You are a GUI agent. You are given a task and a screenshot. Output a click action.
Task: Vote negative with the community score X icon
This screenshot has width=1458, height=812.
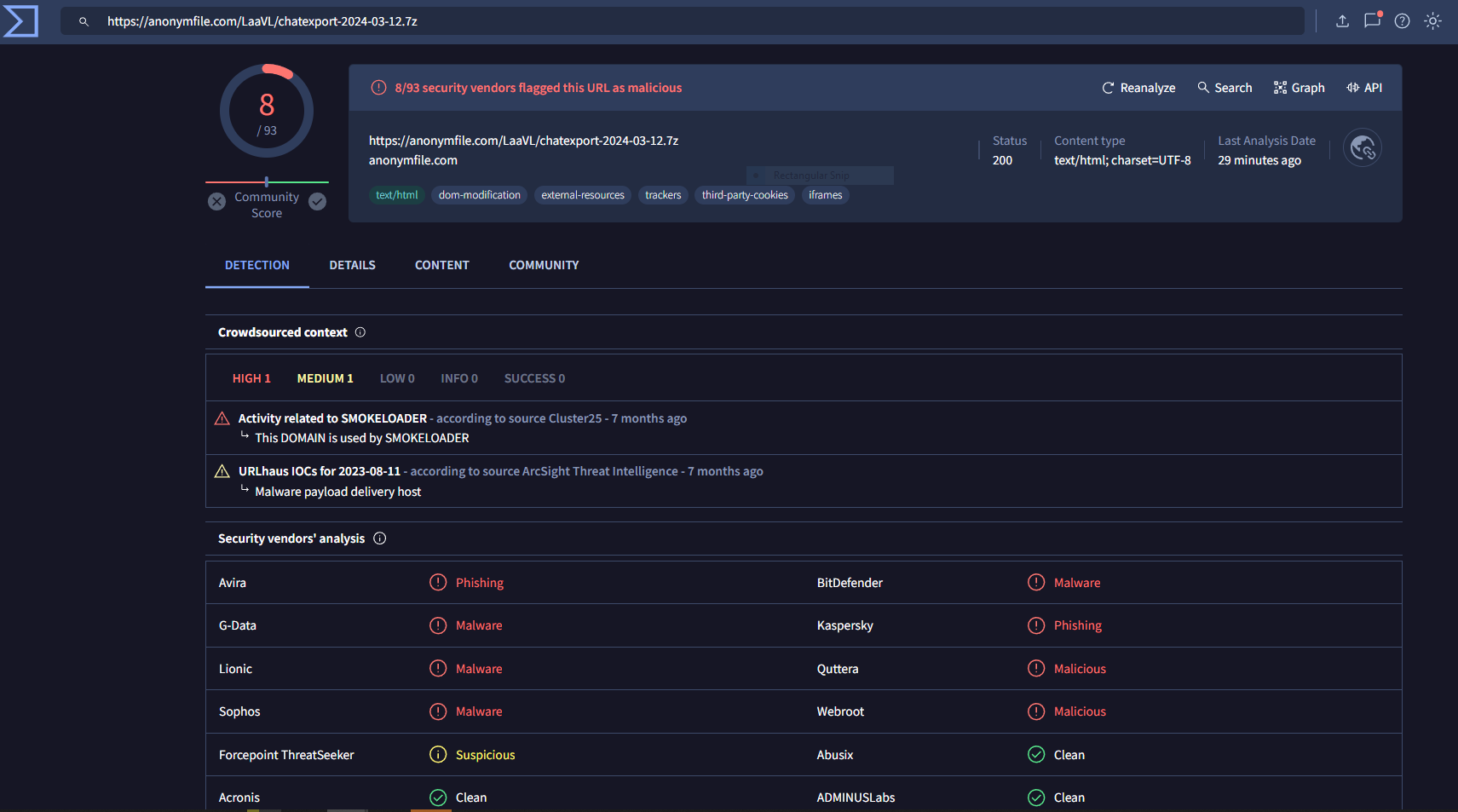[x=217, y=201]
